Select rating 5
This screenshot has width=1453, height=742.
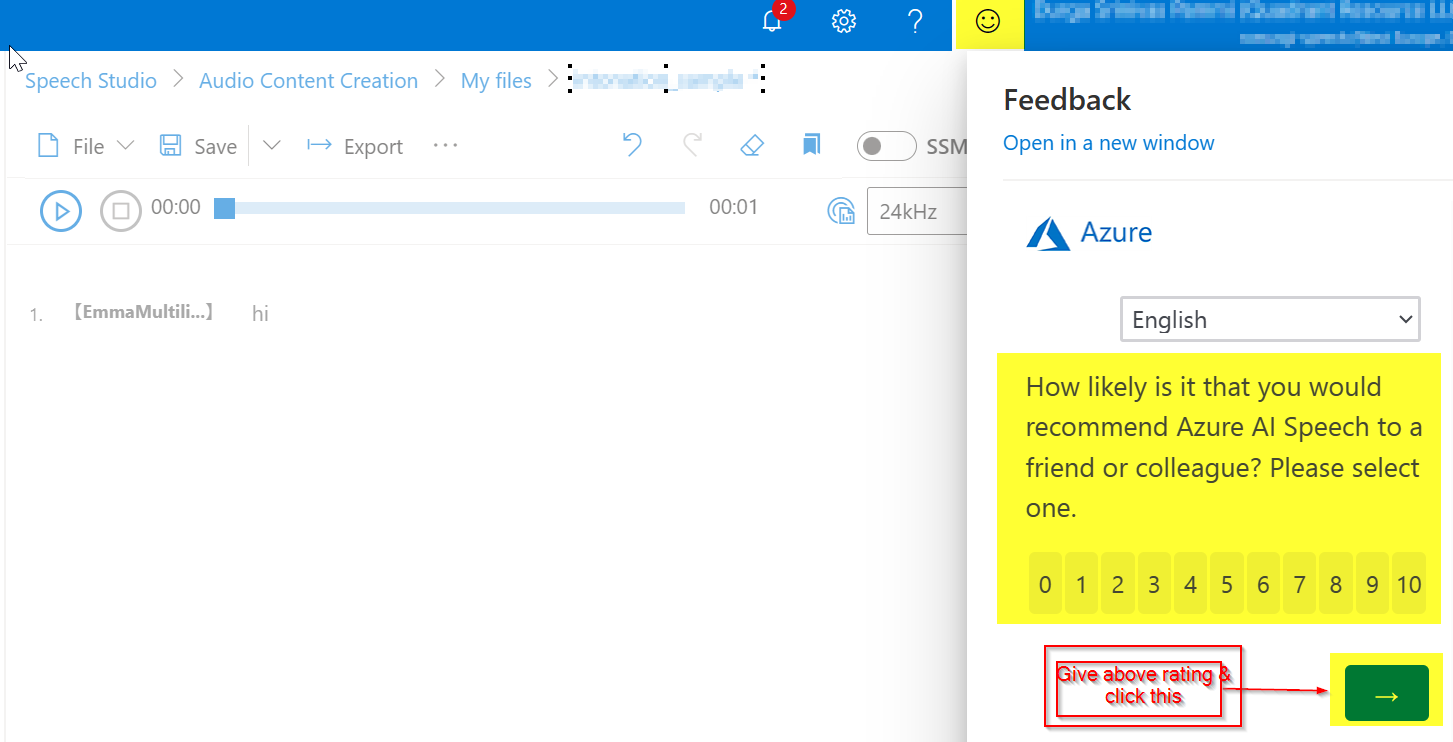(x=1227, y=584)
